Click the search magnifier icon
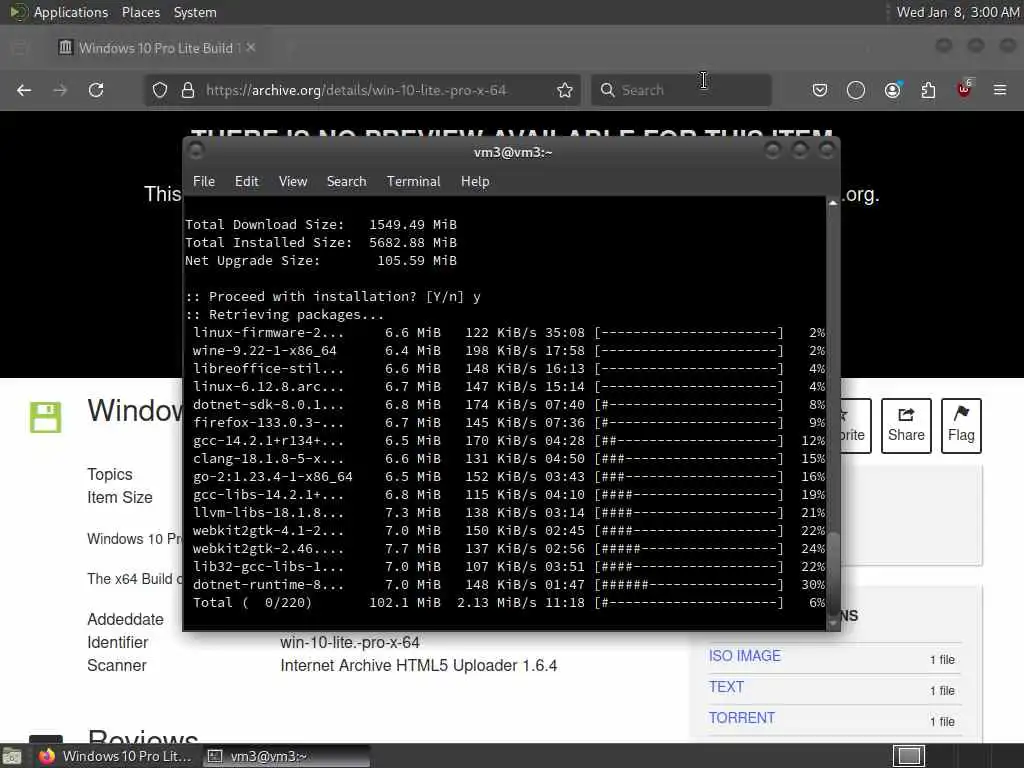The height and width of the screenshot is (768, 1024). coord(607,90)
